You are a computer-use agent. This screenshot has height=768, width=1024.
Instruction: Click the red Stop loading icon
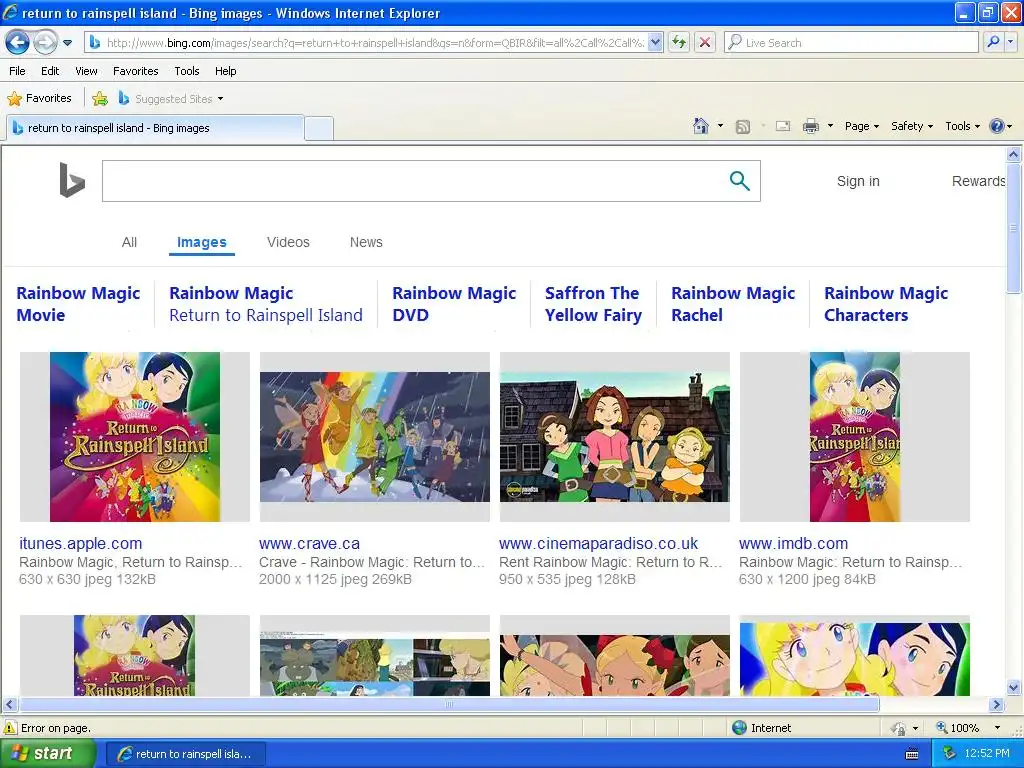click(x=705, y=43)
